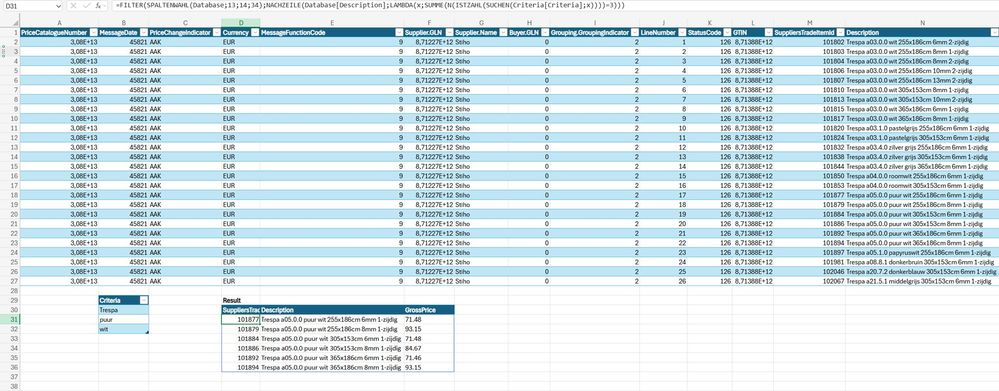This screenshot has height=391, width=999.
Task: Select column D header
Action: (x=240, y=23)
